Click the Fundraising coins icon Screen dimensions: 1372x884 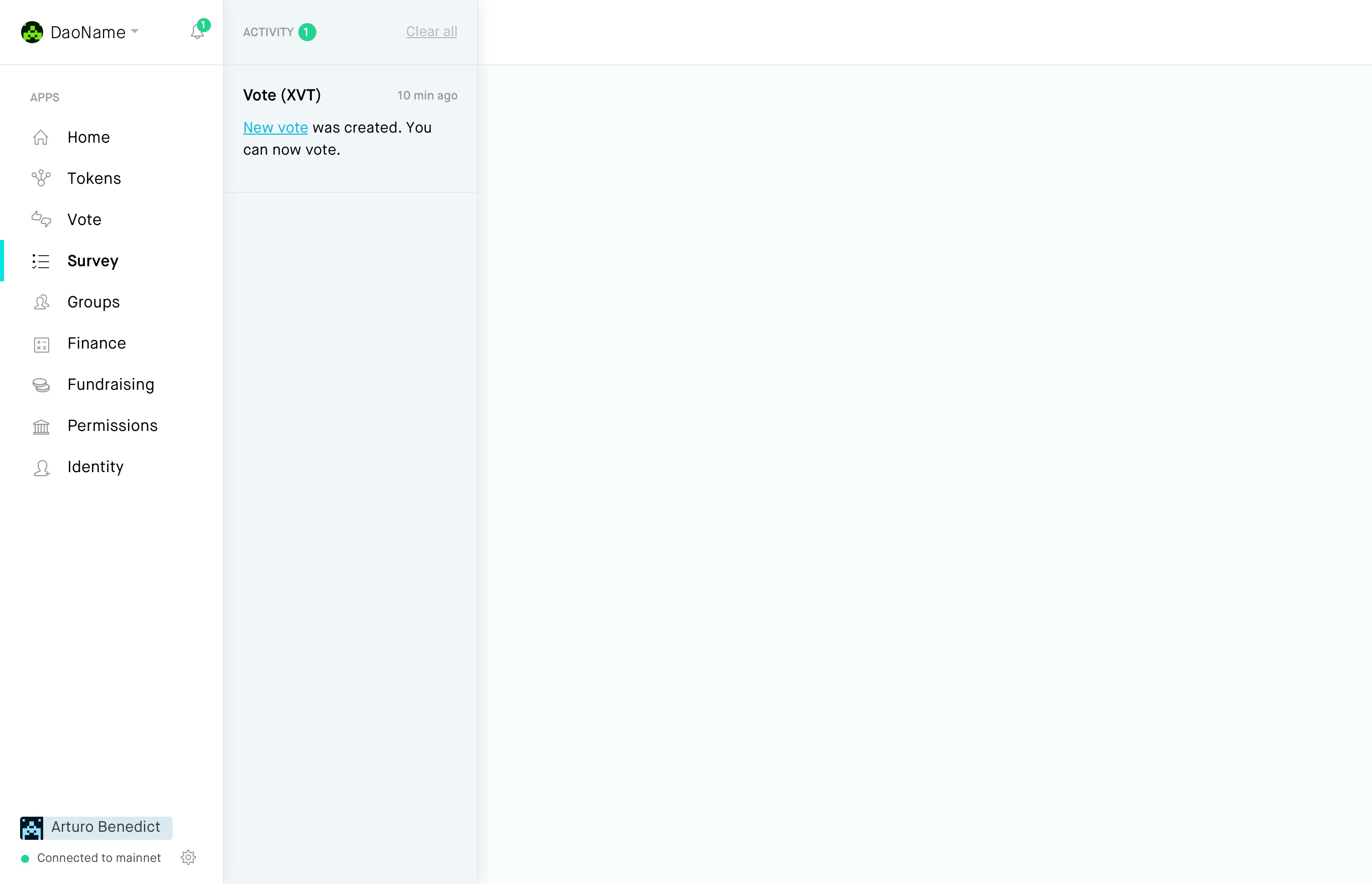coord(41,385)
